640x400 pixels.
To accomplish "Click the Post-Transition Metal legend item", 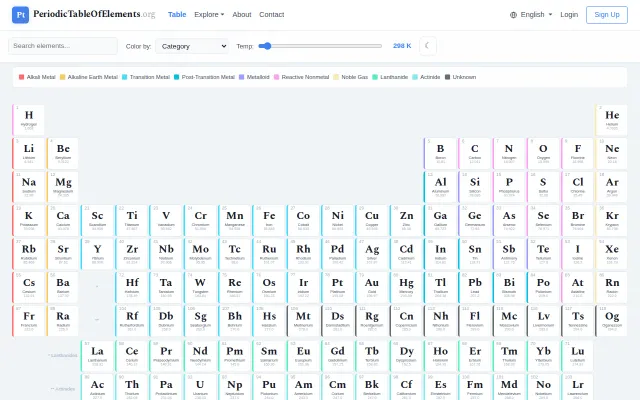I will tap(204, 77).
